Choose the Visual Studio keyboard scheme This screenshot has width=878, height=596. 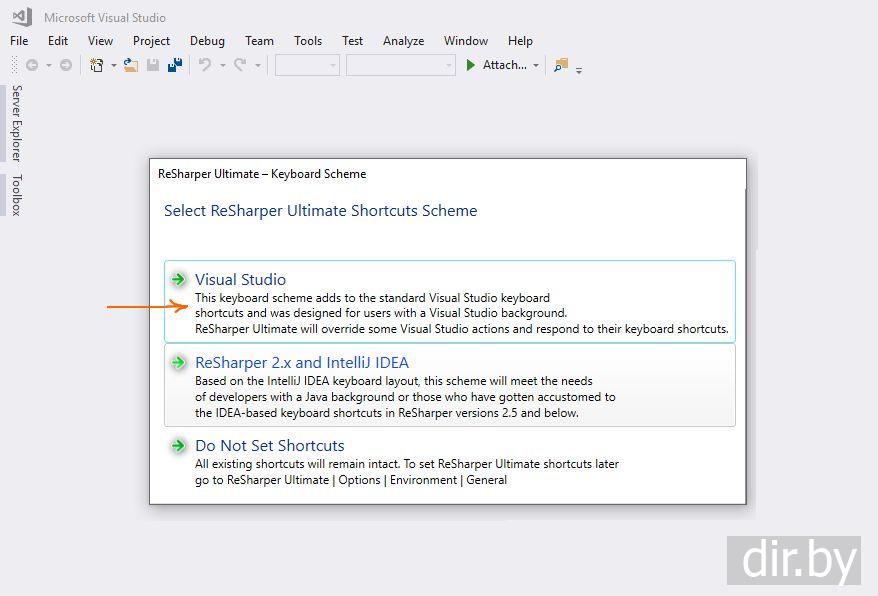[x=240, y=280]
